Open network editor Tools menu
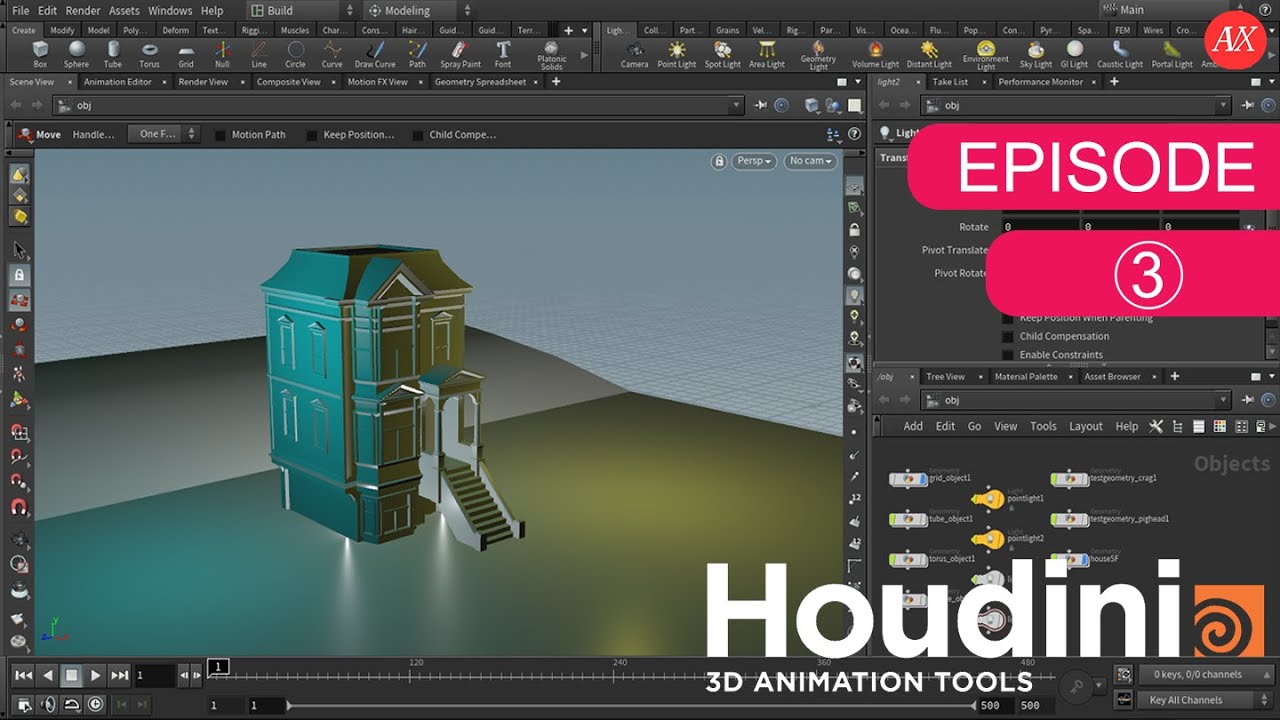 pos(1043,426)
